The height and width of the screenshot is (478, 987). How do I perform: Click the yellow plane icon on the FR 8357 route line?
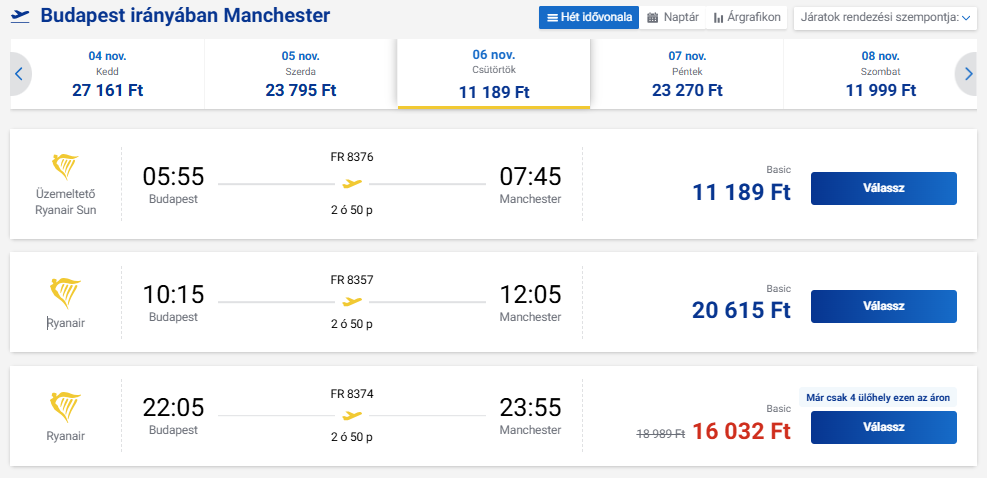[351, 301]
